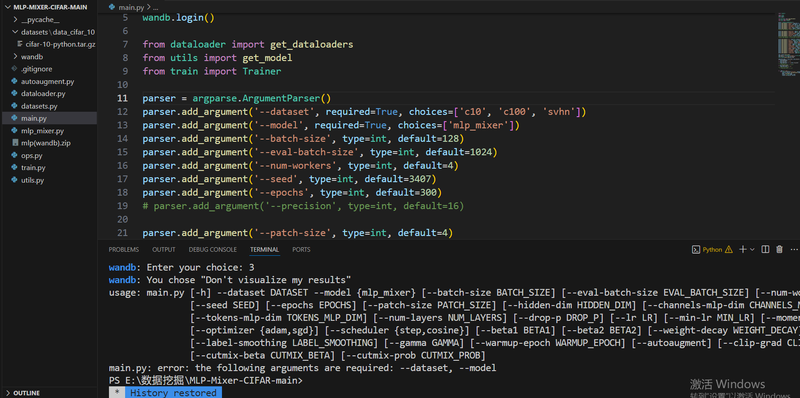Click 'default=1024' in eval-batch-size line
800x398 pixels.
[x=459, y=152]
